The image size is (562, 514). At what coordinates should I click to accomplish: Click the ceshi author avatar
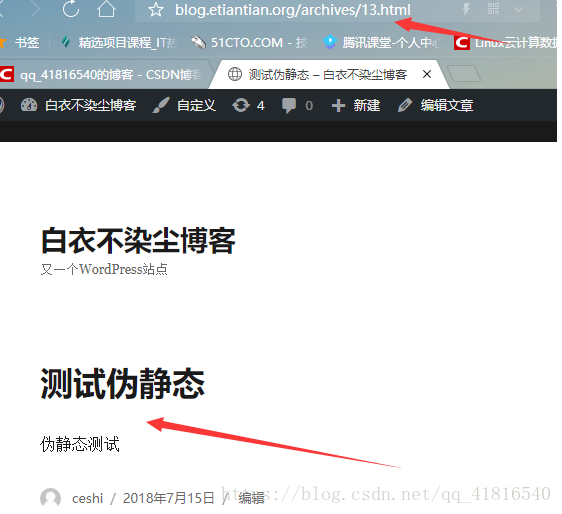point(50,498)
